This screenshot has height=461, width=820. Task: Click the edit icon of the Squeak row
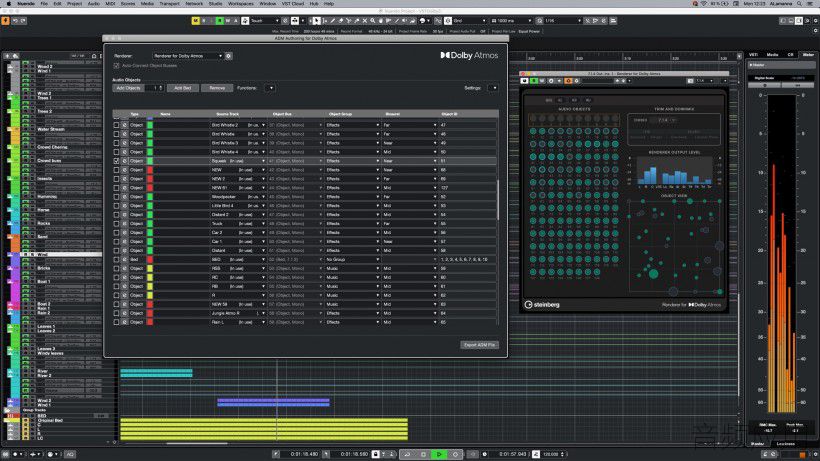[x=124, y=161]
